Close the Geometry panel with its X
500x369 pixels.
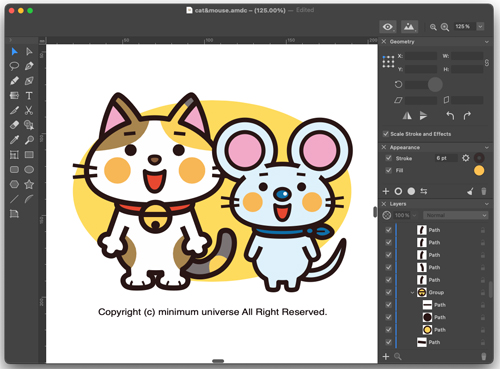pos(384,42)
